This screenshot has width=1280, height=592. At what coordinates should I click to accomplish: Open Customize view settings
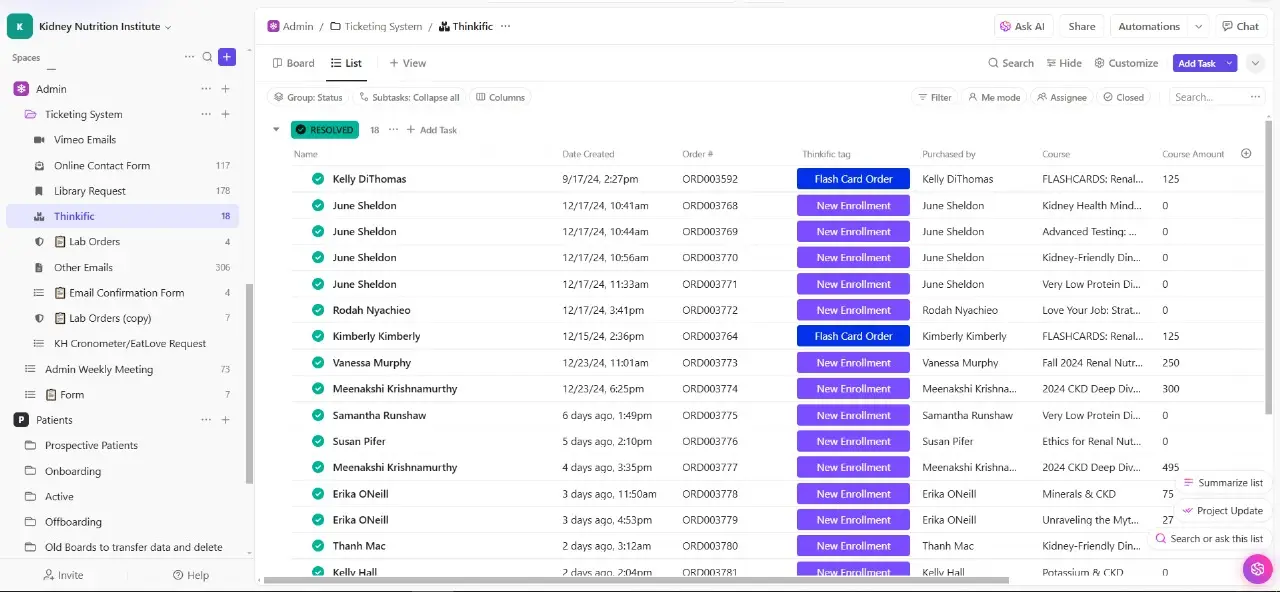pyautogui.click(x=1126, y=63)
